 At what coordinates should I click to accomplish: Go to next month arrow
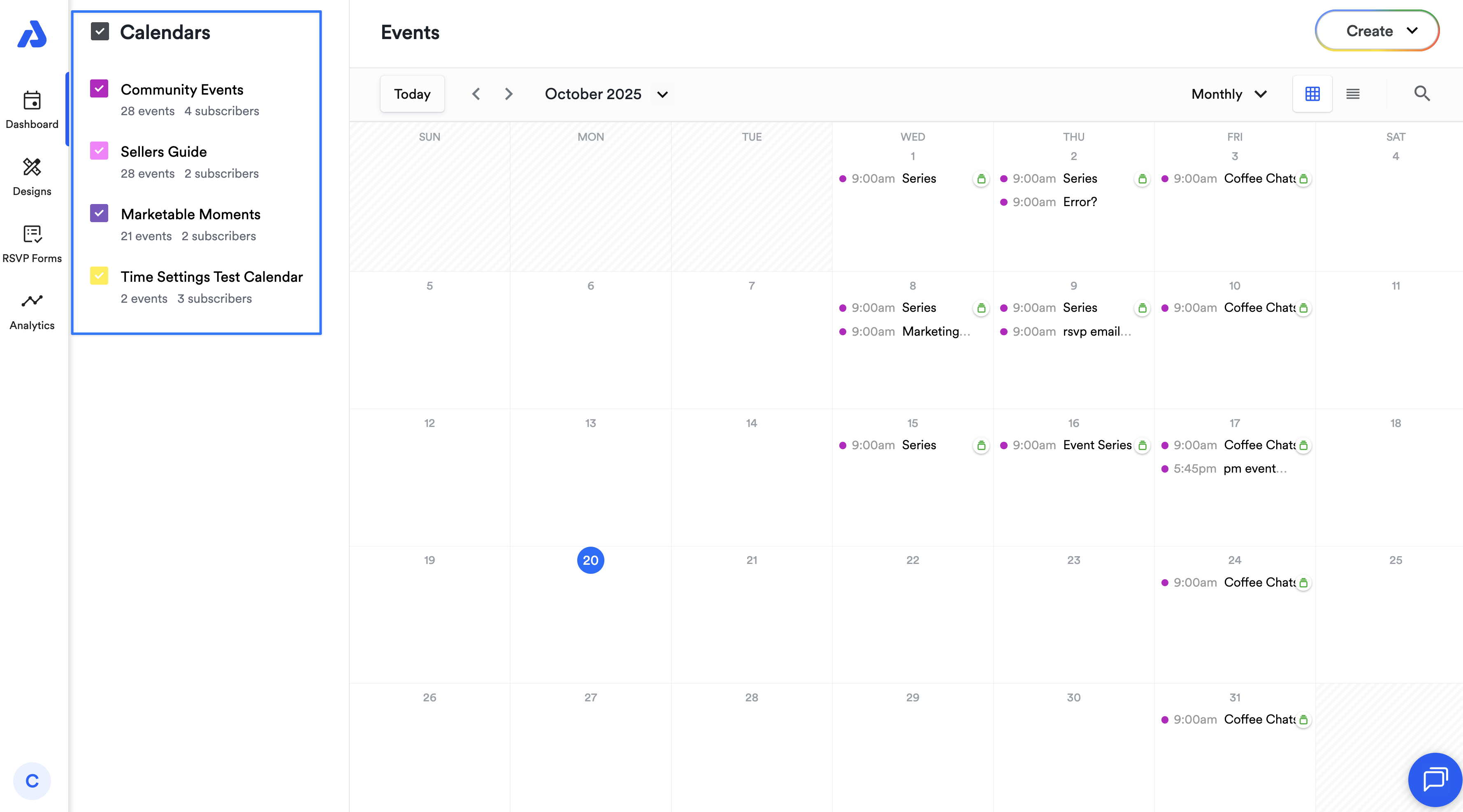(508, 94)
